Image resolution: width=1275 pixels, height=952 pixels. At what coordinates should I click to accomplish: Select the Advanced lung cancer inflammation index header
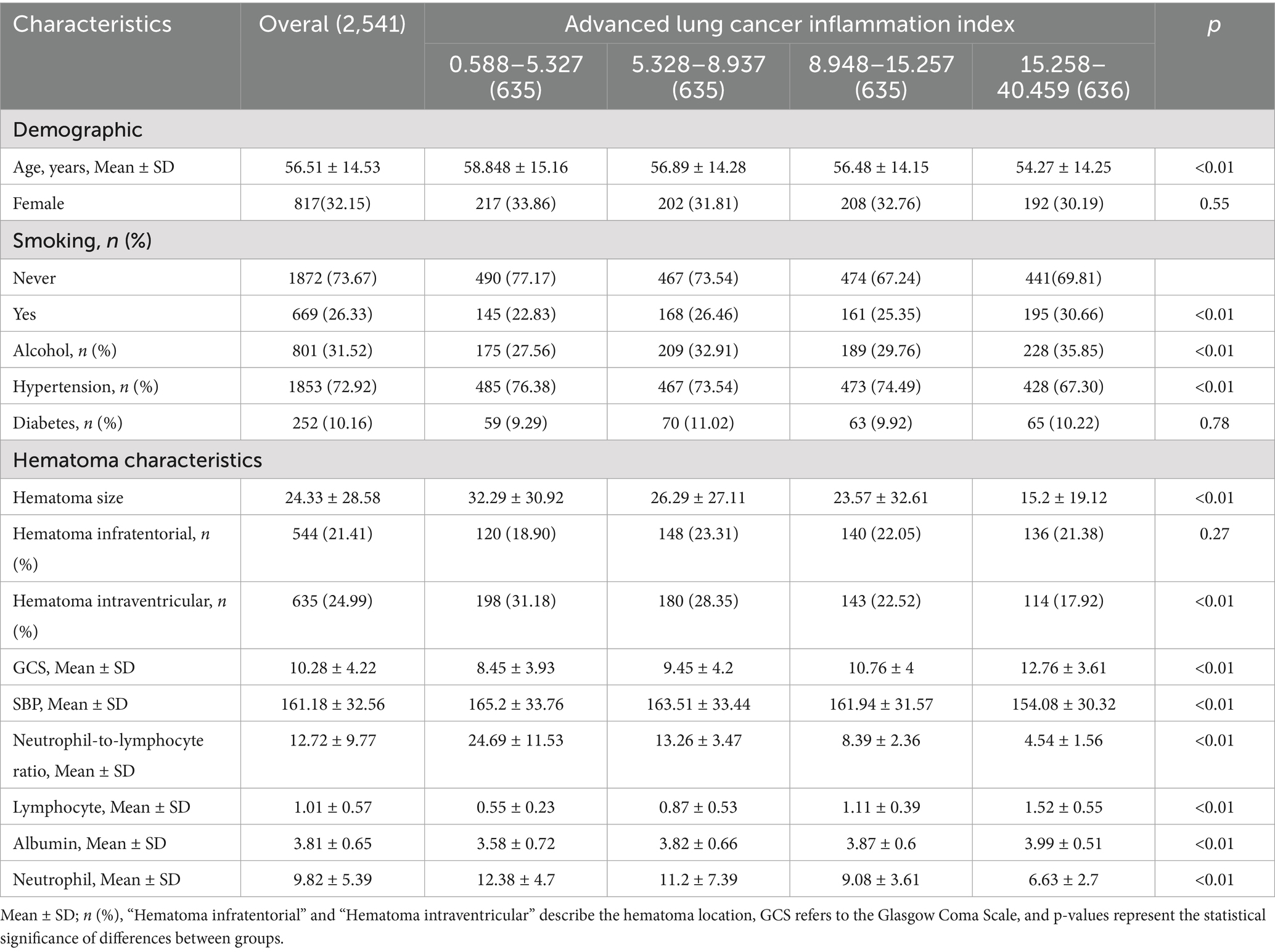pyautogui.click(x=789, y=25)
